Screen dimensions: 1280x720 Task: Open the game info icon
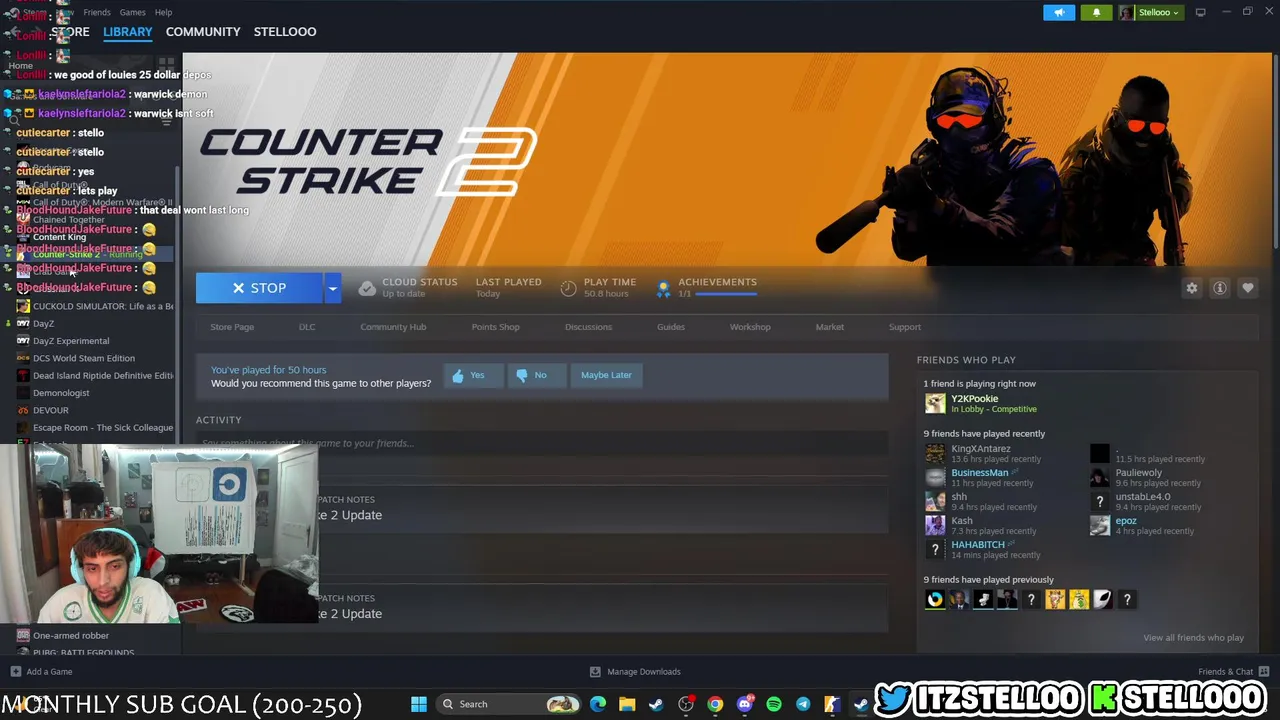(x=1220, y=288)
